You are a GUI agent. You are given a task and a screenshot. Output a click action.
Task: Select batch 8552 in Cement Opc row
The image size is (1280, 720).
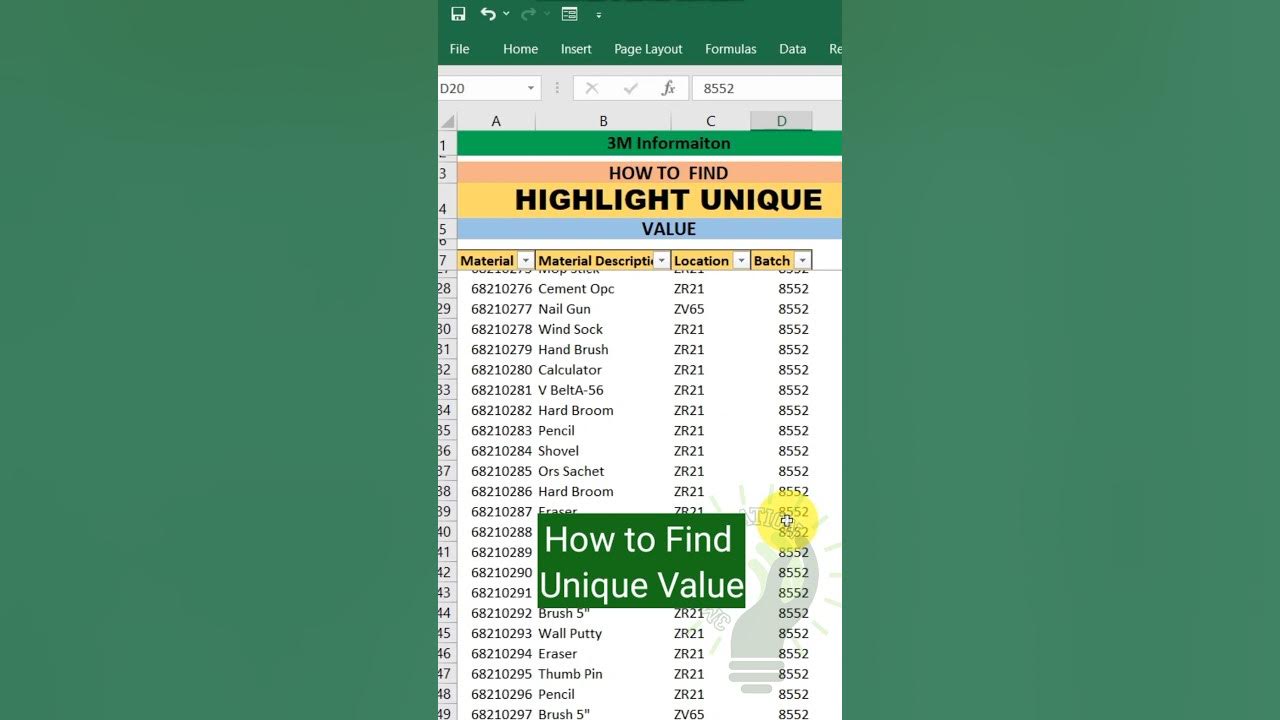tap(781, 289)
